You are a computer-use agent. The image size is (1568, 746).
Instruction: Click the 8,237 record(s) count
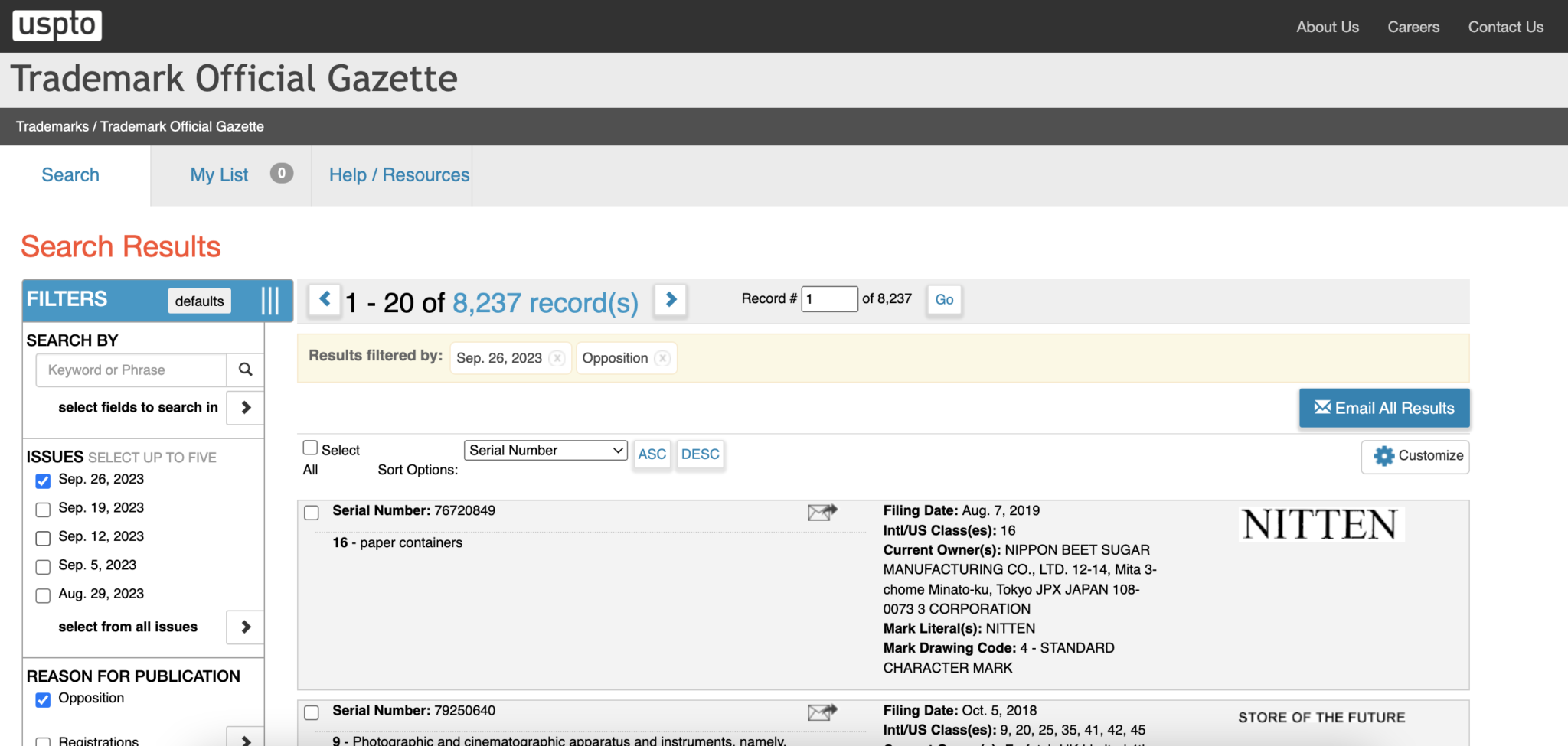(x=545, y=303)
